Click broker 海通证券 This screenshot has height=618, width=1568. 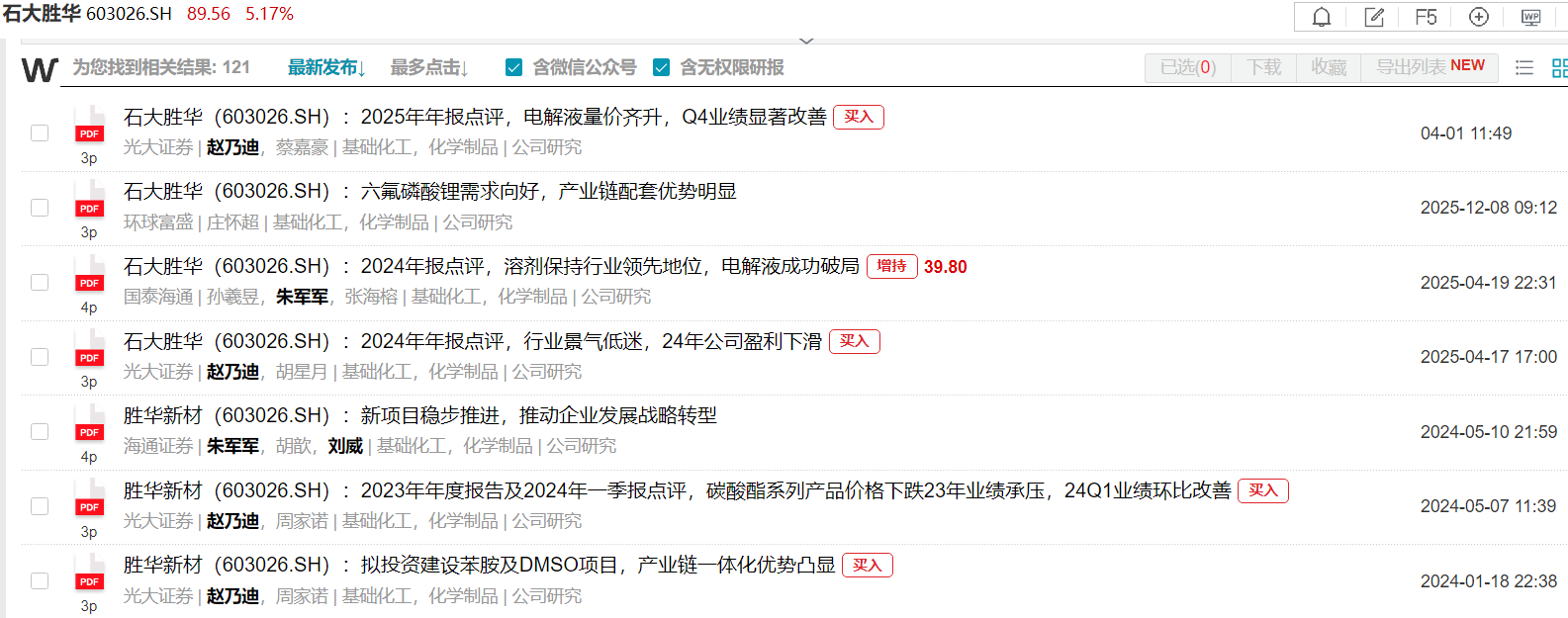[158, 446]
